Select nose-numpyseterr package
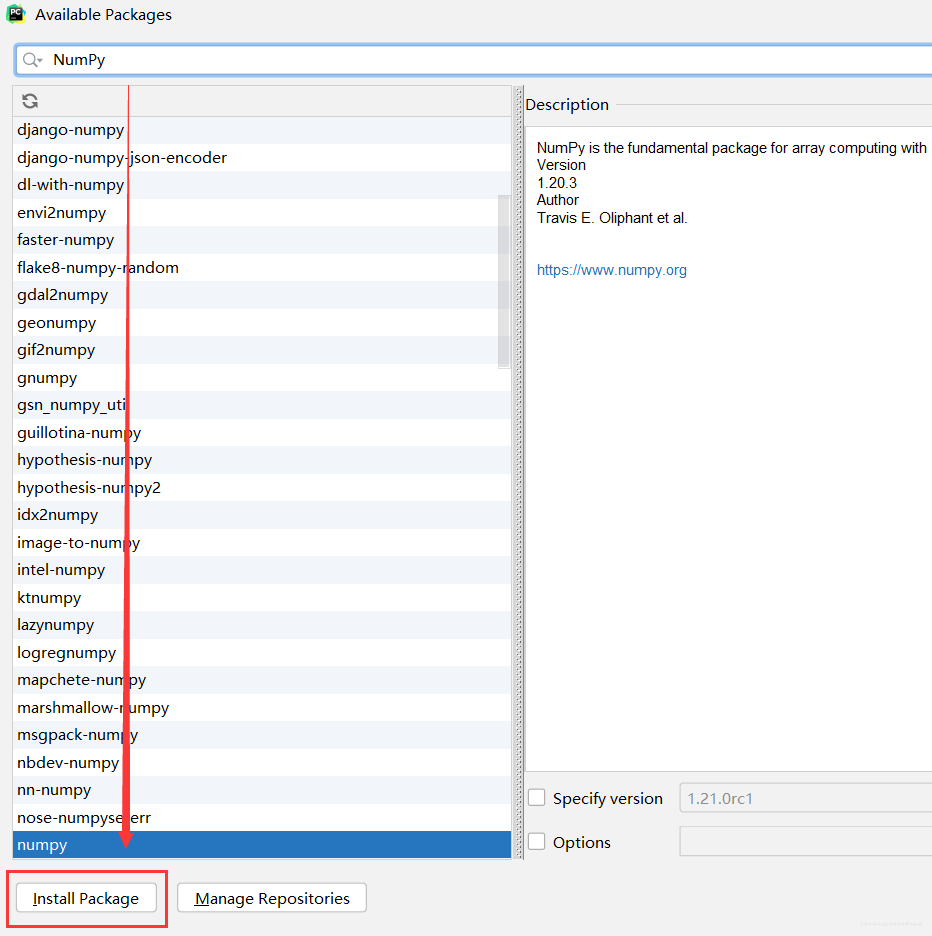 coord(262,817)
